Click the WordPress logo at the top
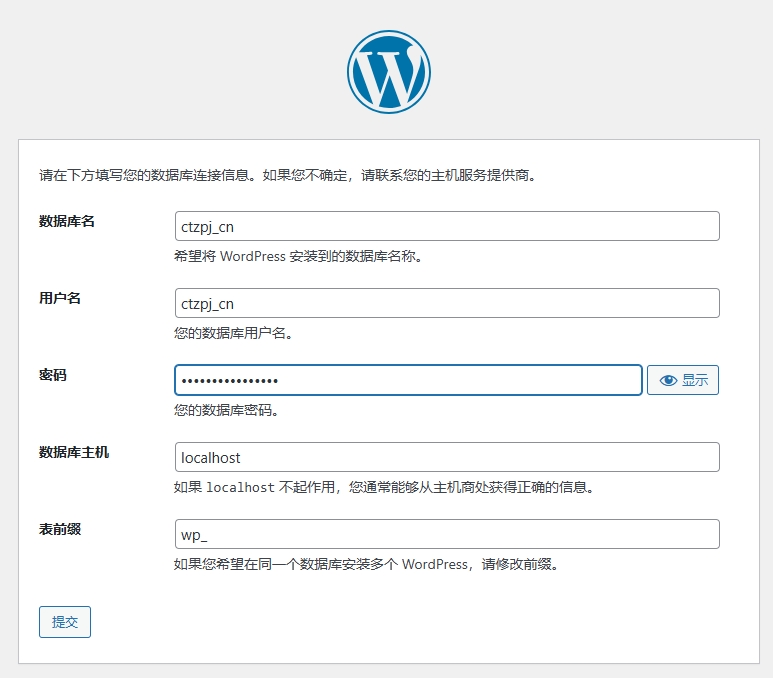Viewport: 773px width, 678px height. pyautogui.click(x=388, y=72)
